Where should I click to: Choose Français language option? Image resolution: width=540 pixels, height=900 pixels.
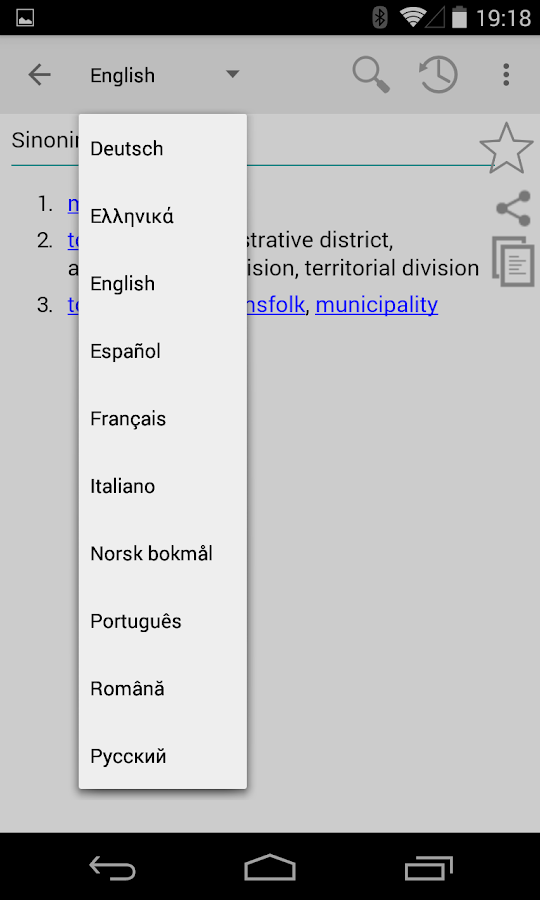coord(163,418)
